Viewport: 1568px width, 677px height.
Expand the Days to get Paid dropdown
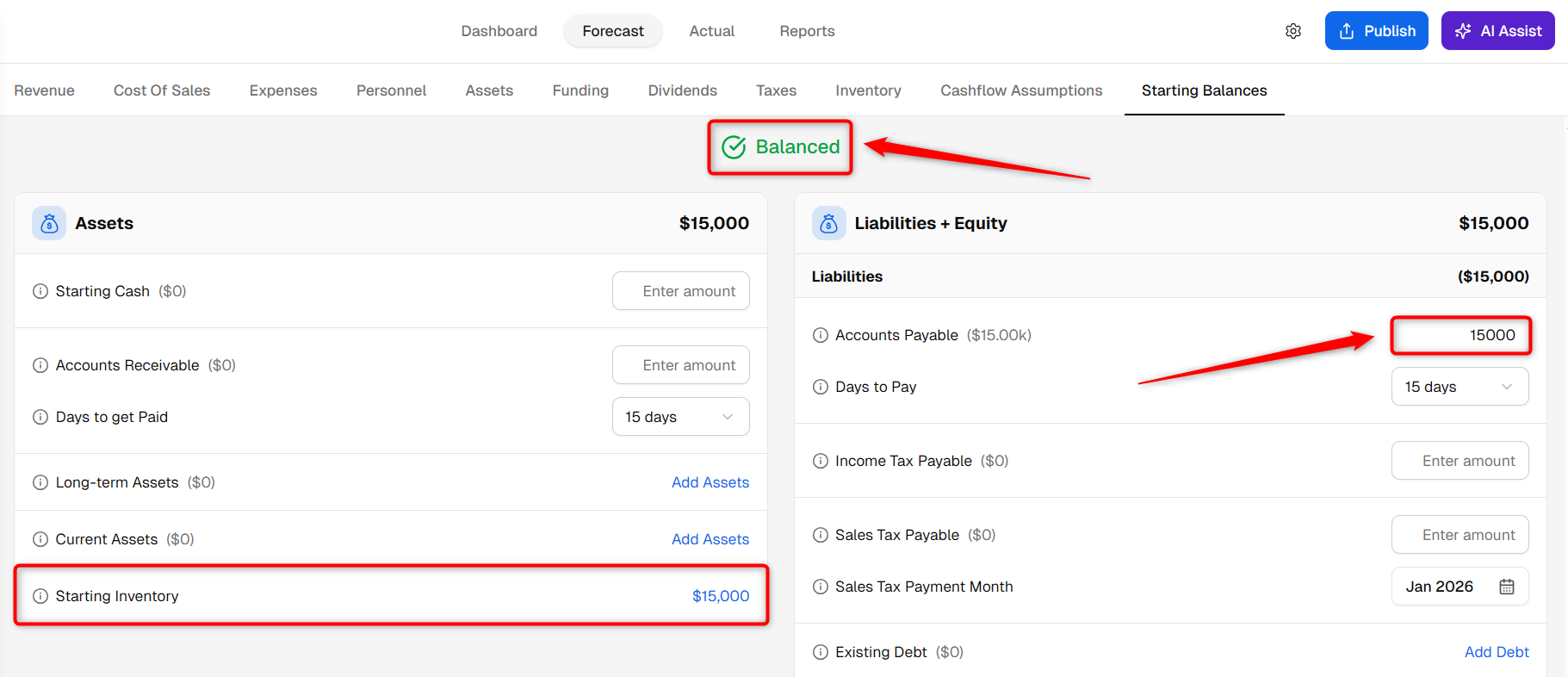click(681, 417)
